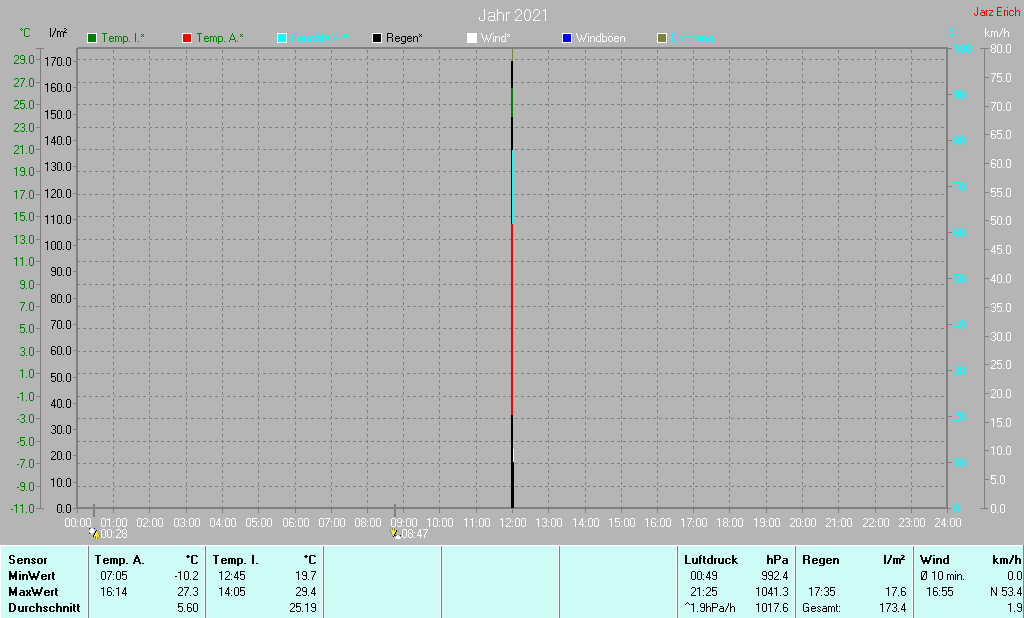
Task: Click the sunrise icon at 00:28
Action: [94, 533]
